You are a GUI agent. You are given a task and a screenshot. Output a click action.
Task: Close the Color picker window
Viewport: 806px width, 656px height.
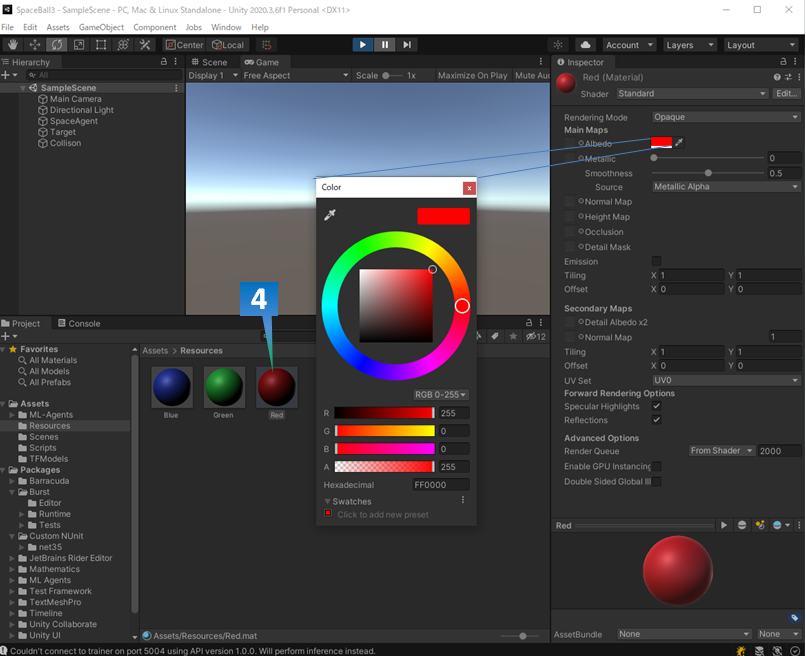(469, 188)
